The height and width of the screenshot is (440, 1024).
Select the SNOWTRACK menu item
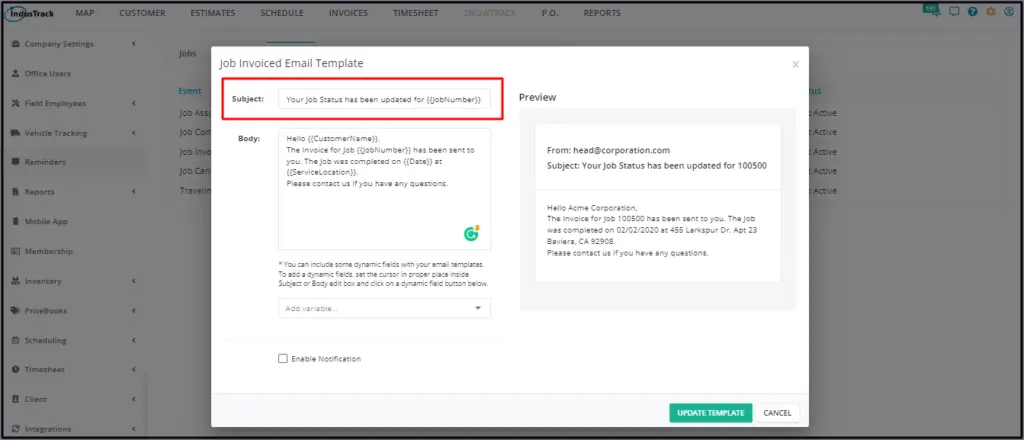tap(489, 13)
